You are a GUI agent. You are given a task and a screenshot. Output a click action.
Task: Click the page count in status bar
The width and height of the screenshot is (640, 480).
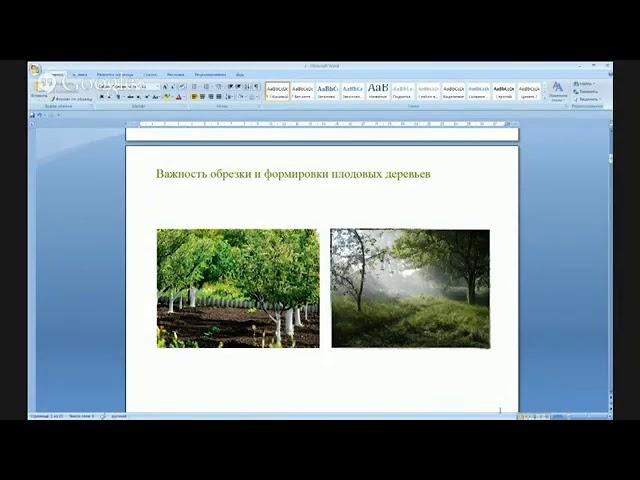[x=47, y=416]
